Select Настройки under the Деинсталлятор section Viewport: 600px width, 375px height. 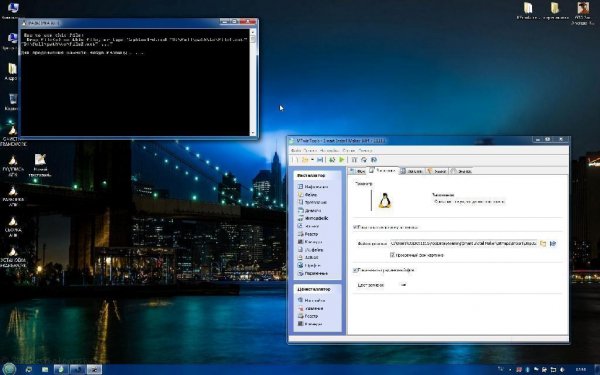tap(312, 300)
